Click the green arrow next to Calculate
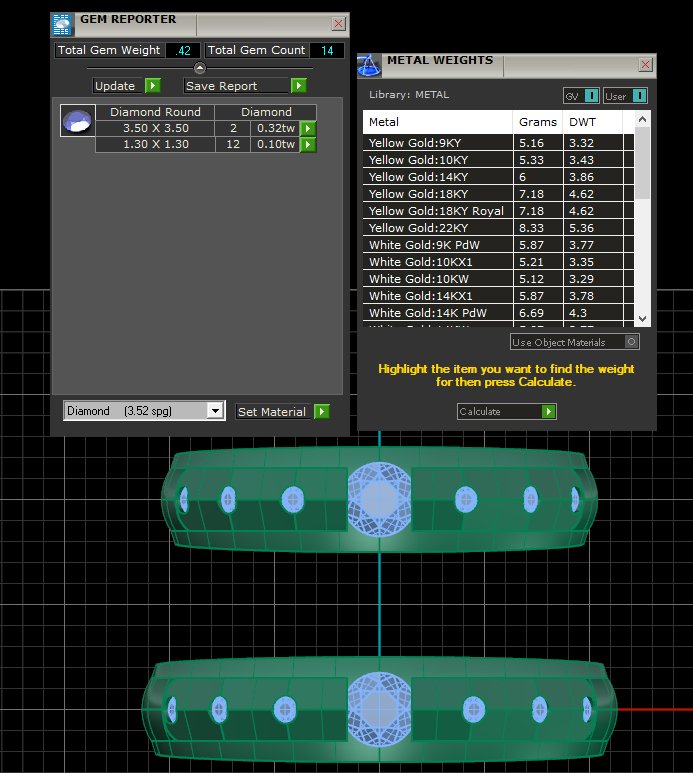 point(548,412)
